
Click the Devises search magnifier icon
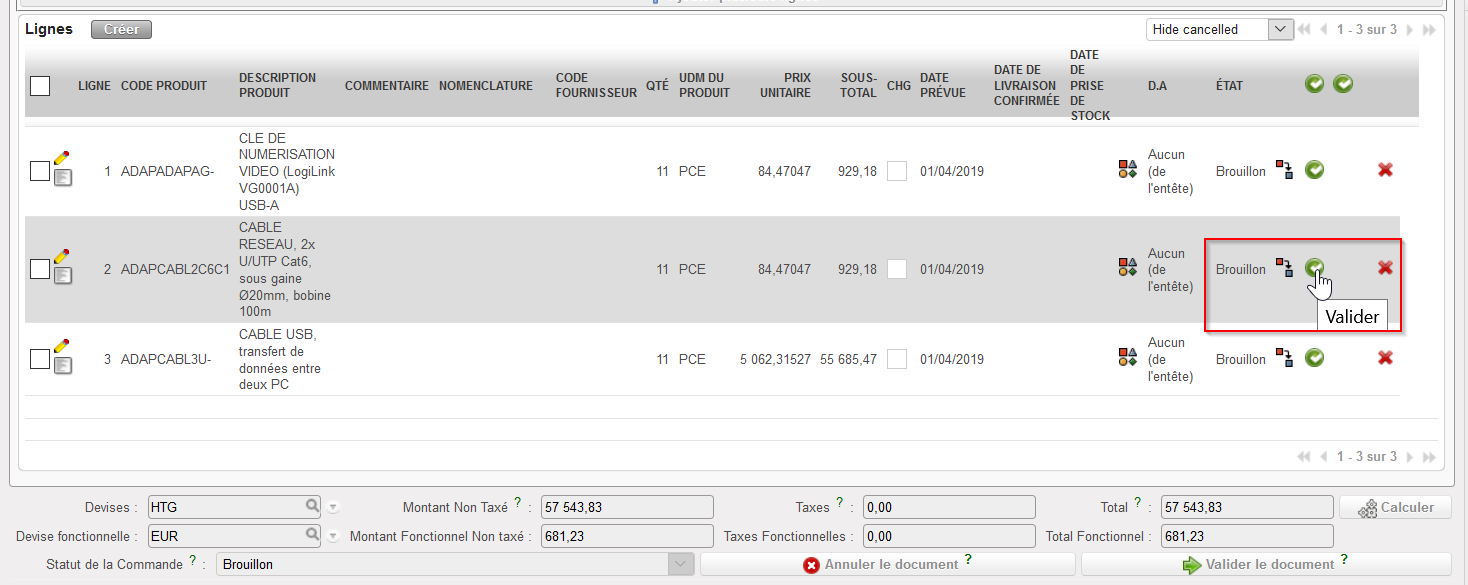click(313, 507)
